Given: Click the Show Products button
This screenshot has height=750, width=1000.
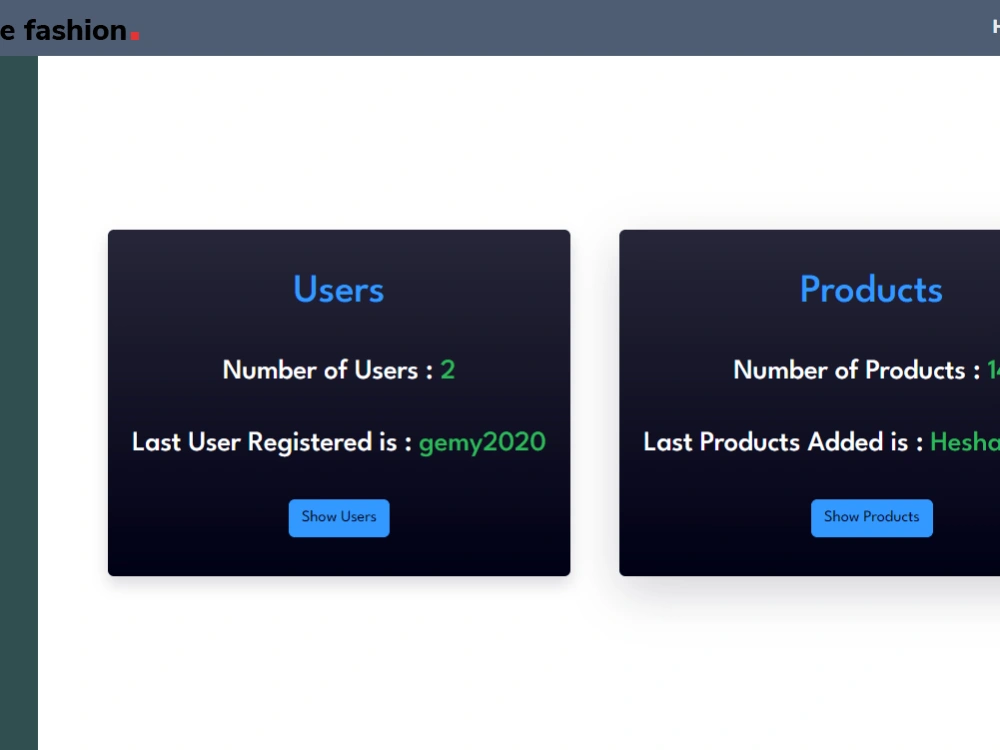Looking at the screenshot, I should (871, 517).
